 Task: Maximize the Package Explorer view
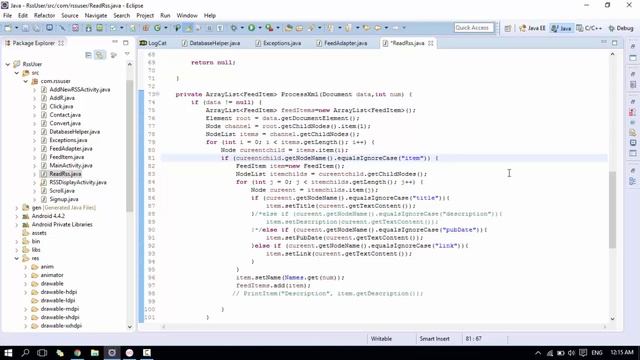126,42
